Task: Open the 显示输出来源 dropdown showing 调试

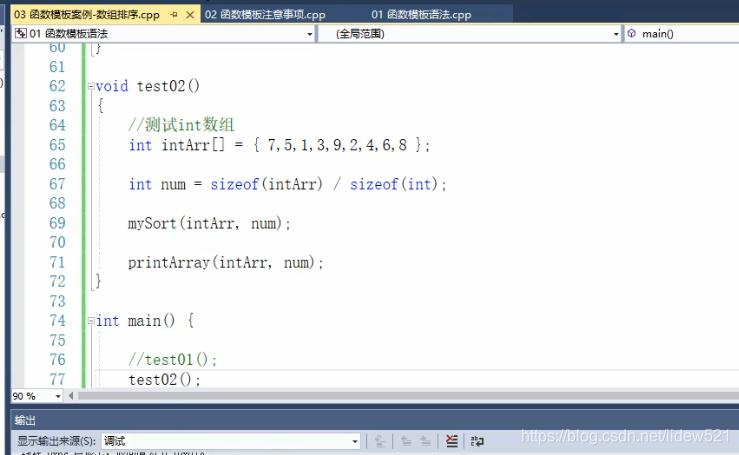Action: pos(230,441)
